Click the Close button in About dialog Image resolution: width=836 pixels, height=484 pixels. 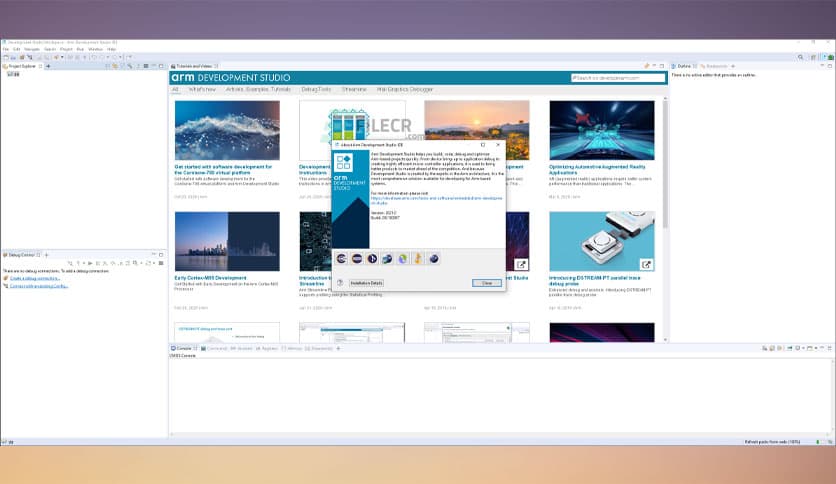[x=487, y=283]
